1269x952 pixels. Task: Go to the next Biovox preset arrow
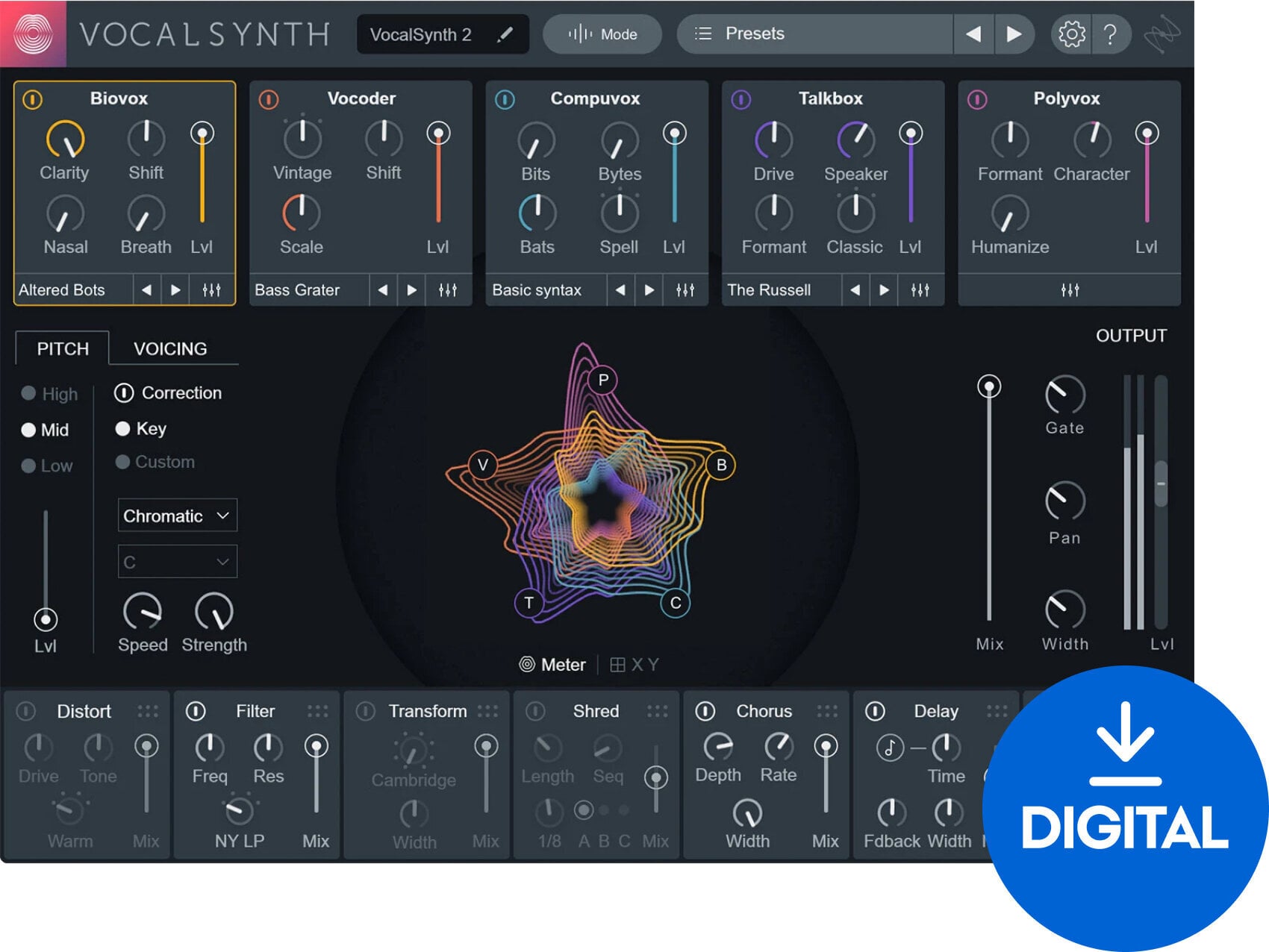coord(176,290)
